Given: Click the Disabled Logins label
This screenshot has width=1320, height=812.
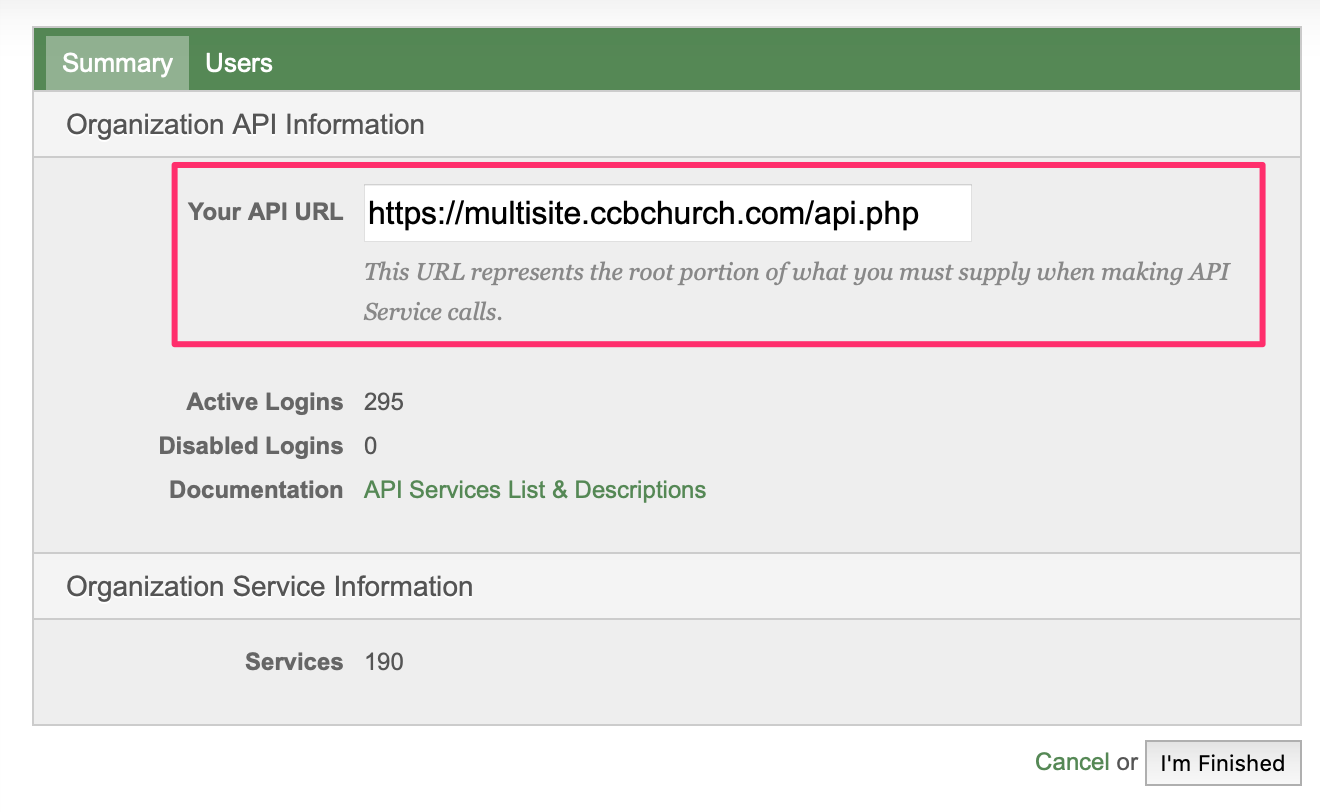Looking at the screenshot, I should [x=251, y=446].
